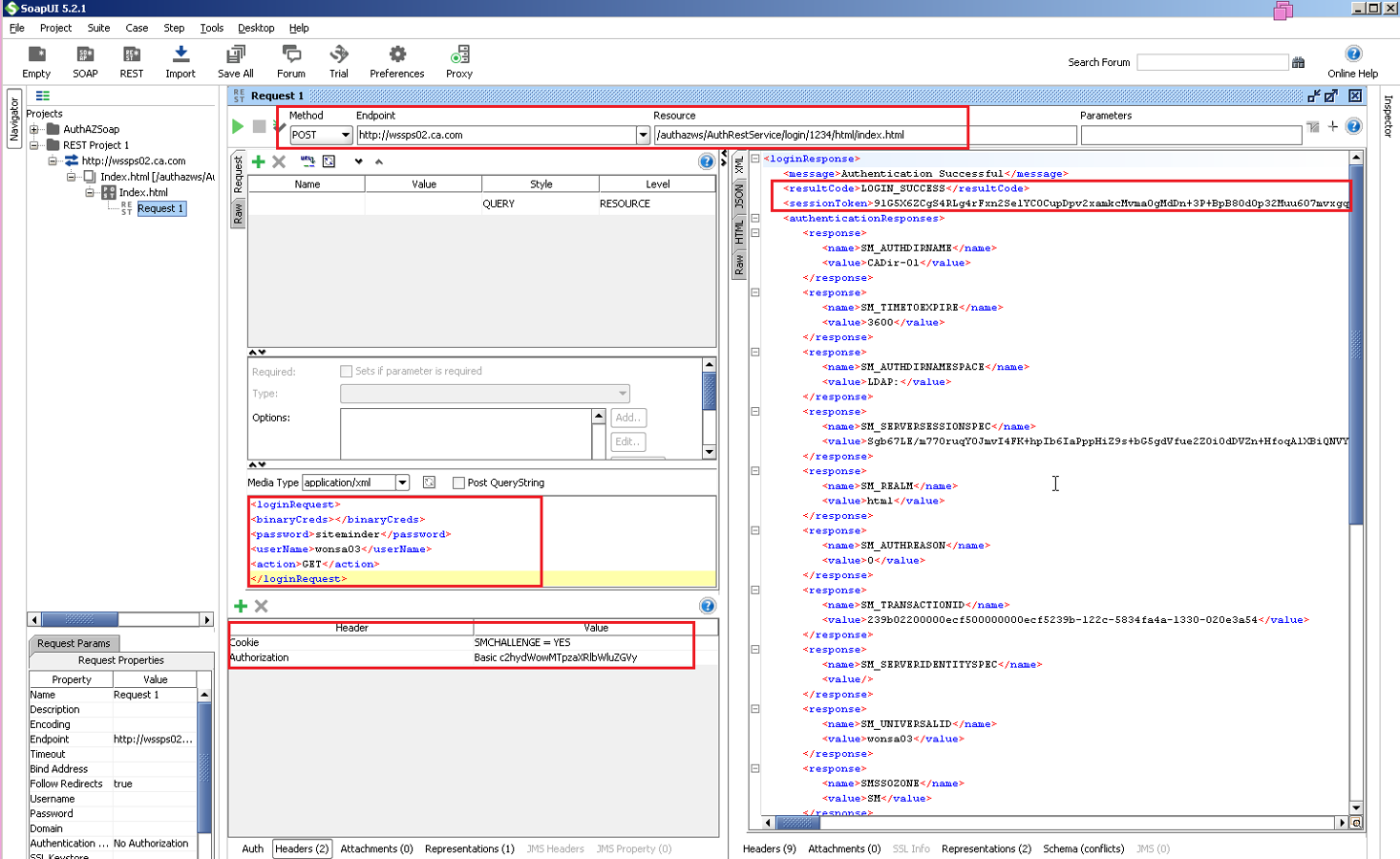Open Preferences from the toolbar
Viewport: 1400px width, 859px height.
(397, 61)
